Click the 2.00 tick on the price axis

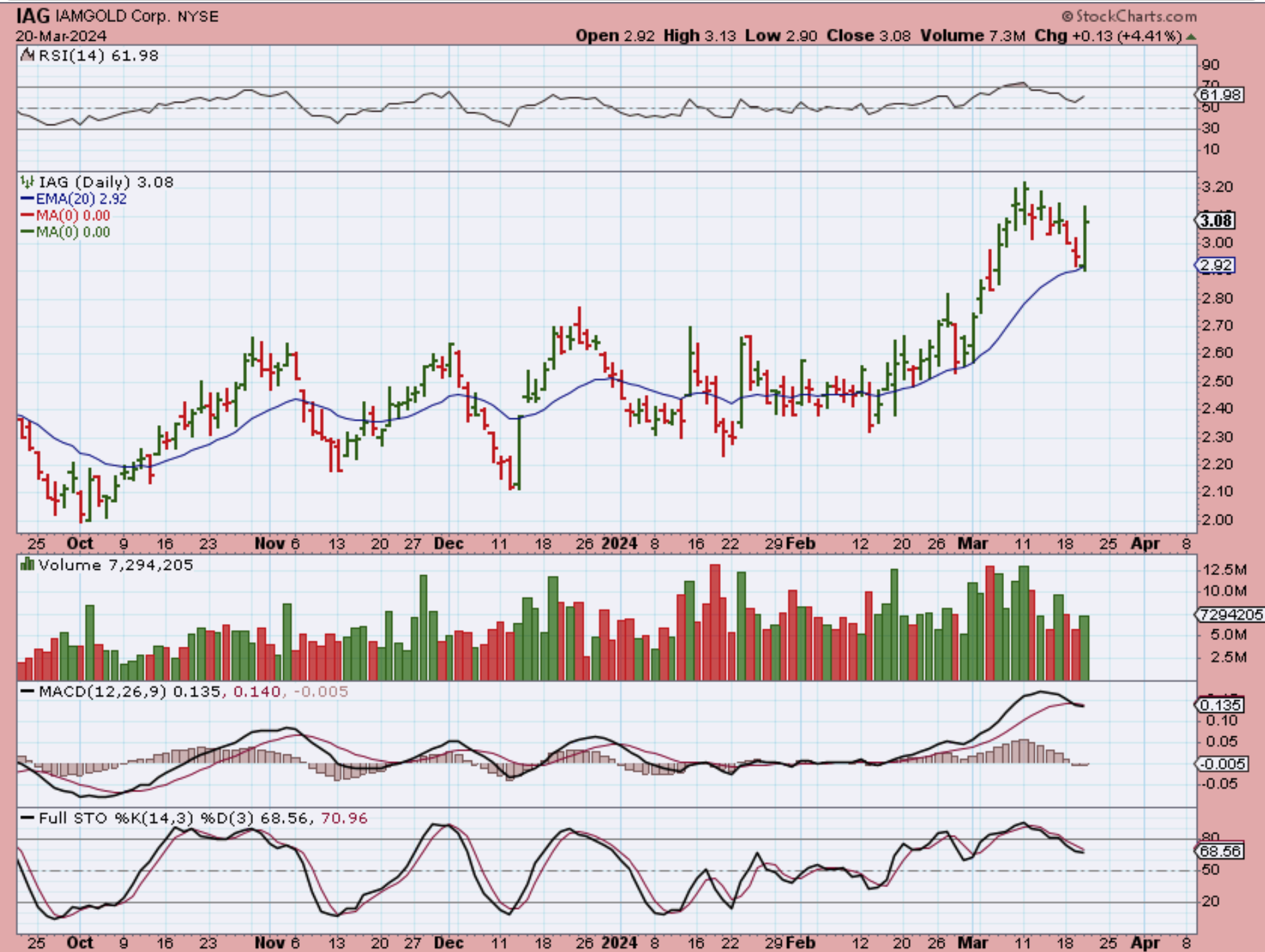click(1217, 520)
